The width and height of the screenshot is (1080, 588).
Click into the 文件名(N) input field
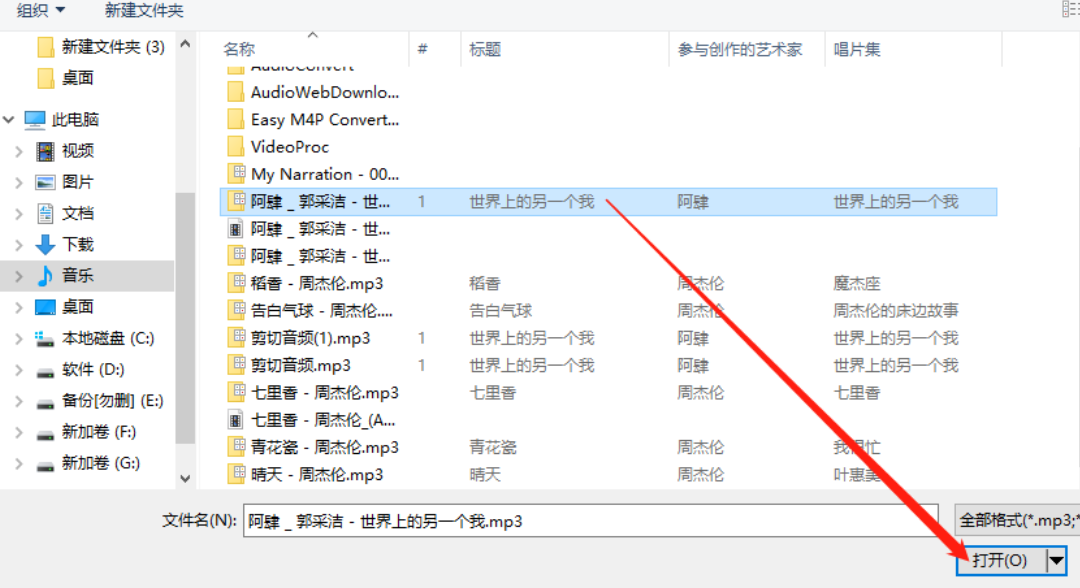[x=590, y=521]
